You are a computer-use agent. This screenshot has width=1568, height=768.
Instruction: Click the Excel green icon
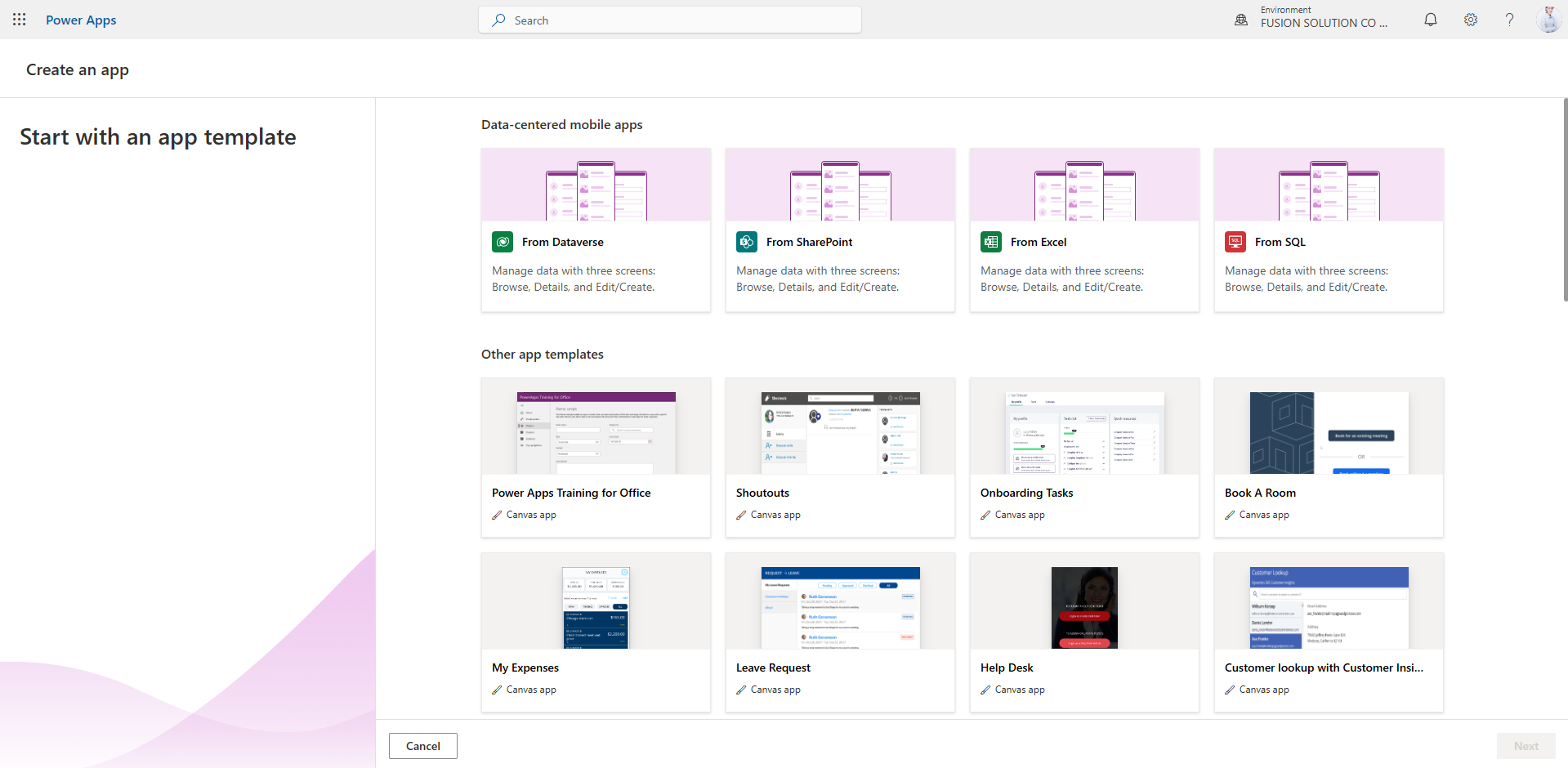pyautogui.click(x=991, y=242)
